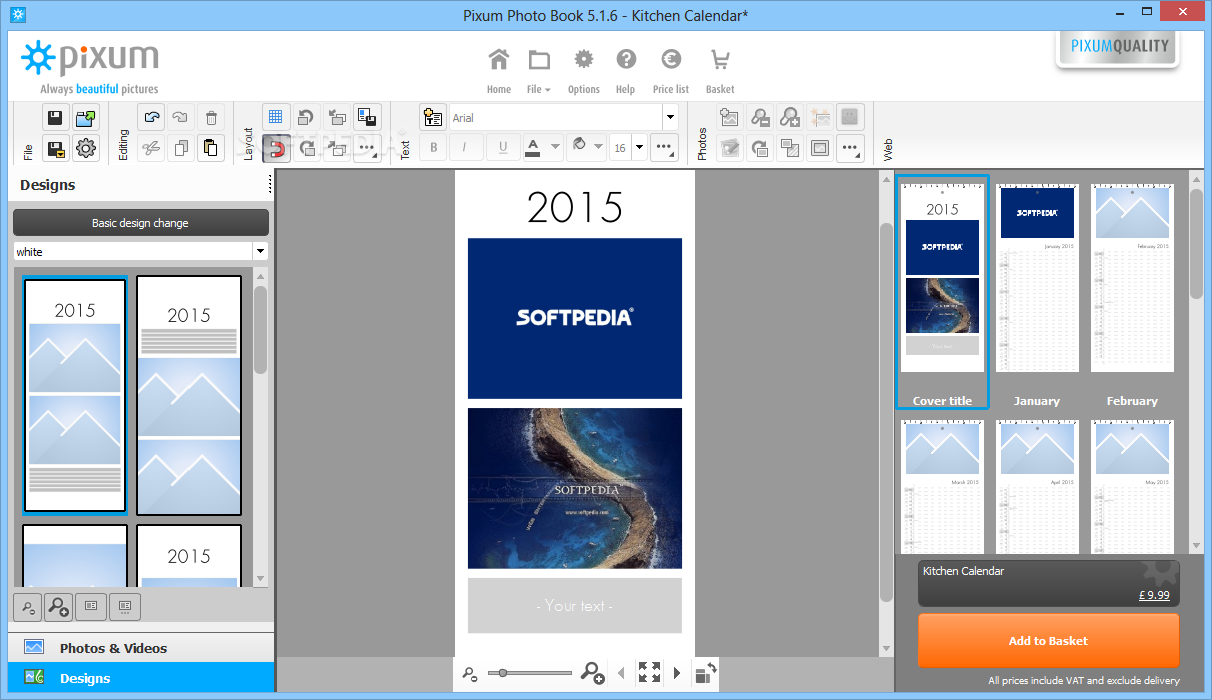Click the 'Your text' placeholder box
The image size is (1212, 700).
click(575, 605)
